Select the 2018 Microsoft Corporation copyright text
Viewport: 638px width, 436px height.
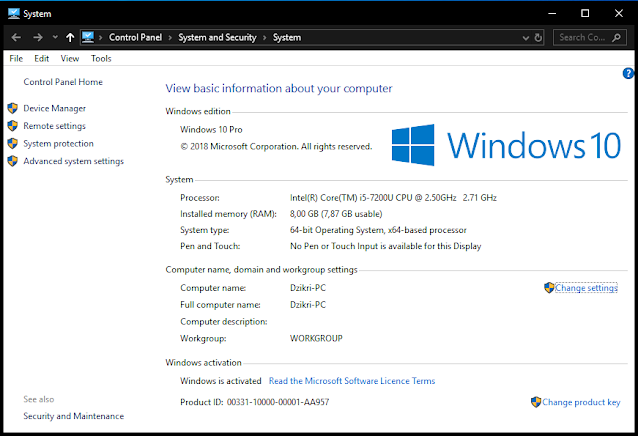[276, 146]
